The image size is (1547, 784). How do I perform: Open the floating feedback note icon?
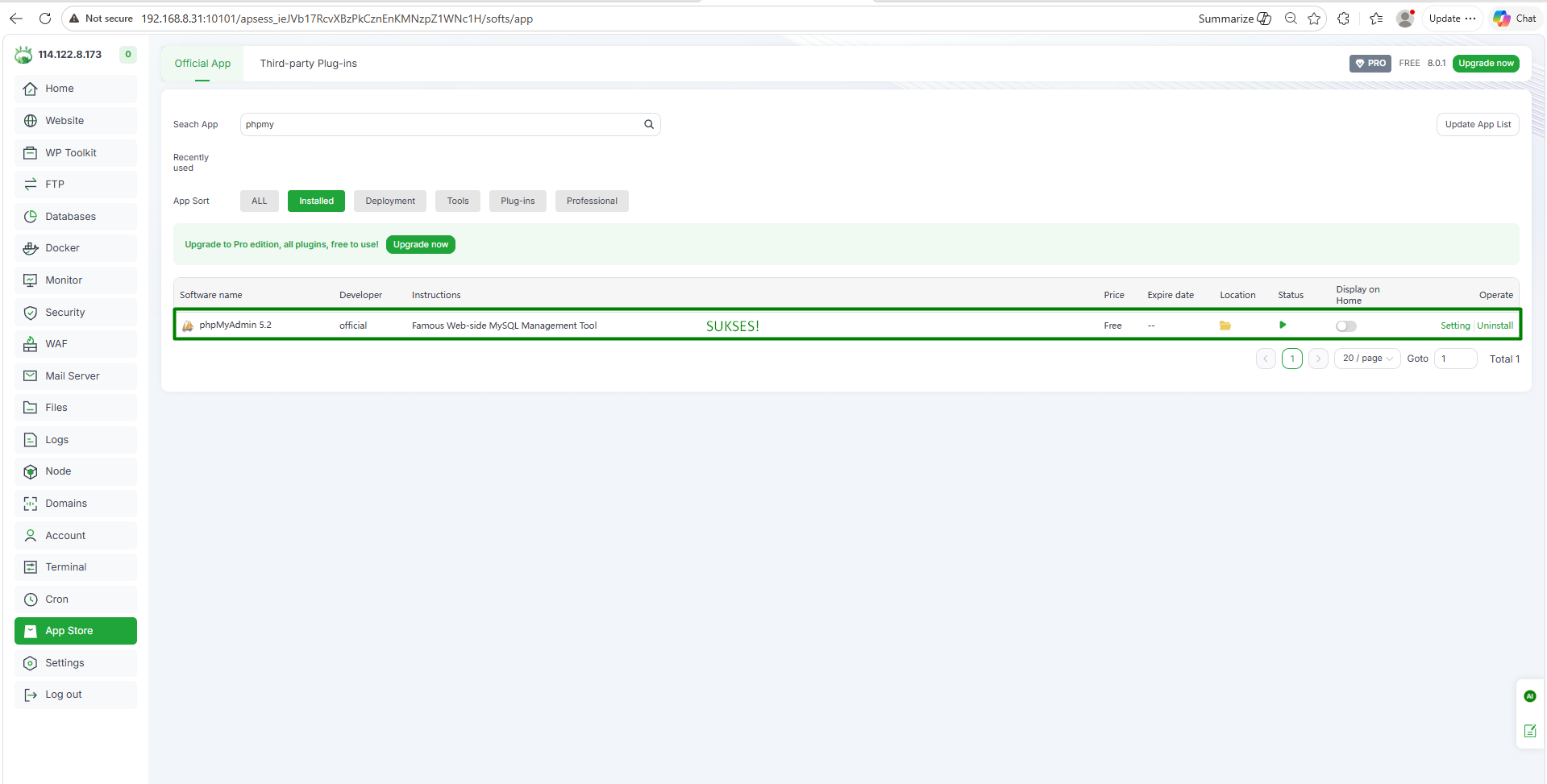pyautogui.click(x=1529, y=731)
